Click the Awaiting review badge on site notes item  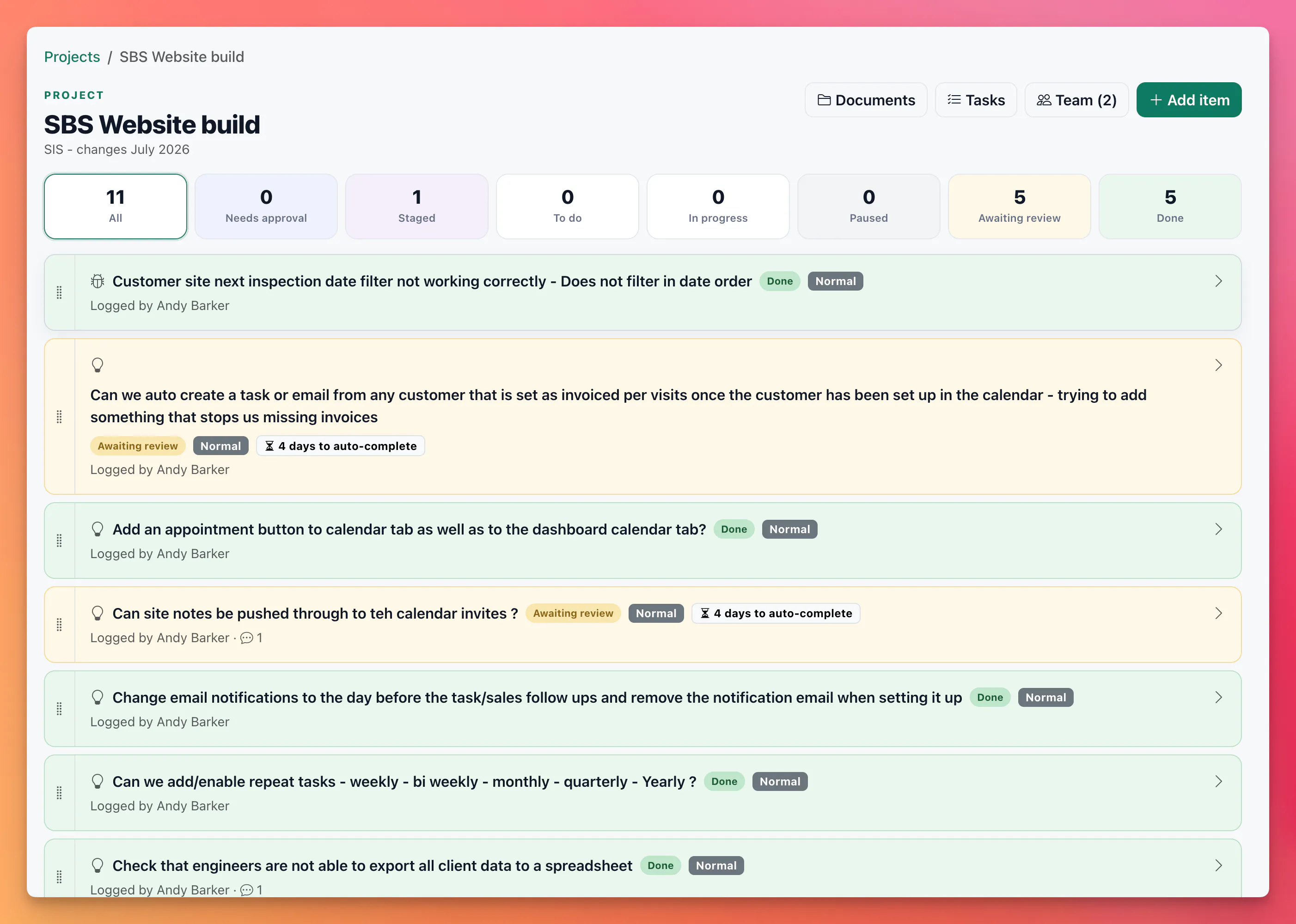(x=573, y=614)
